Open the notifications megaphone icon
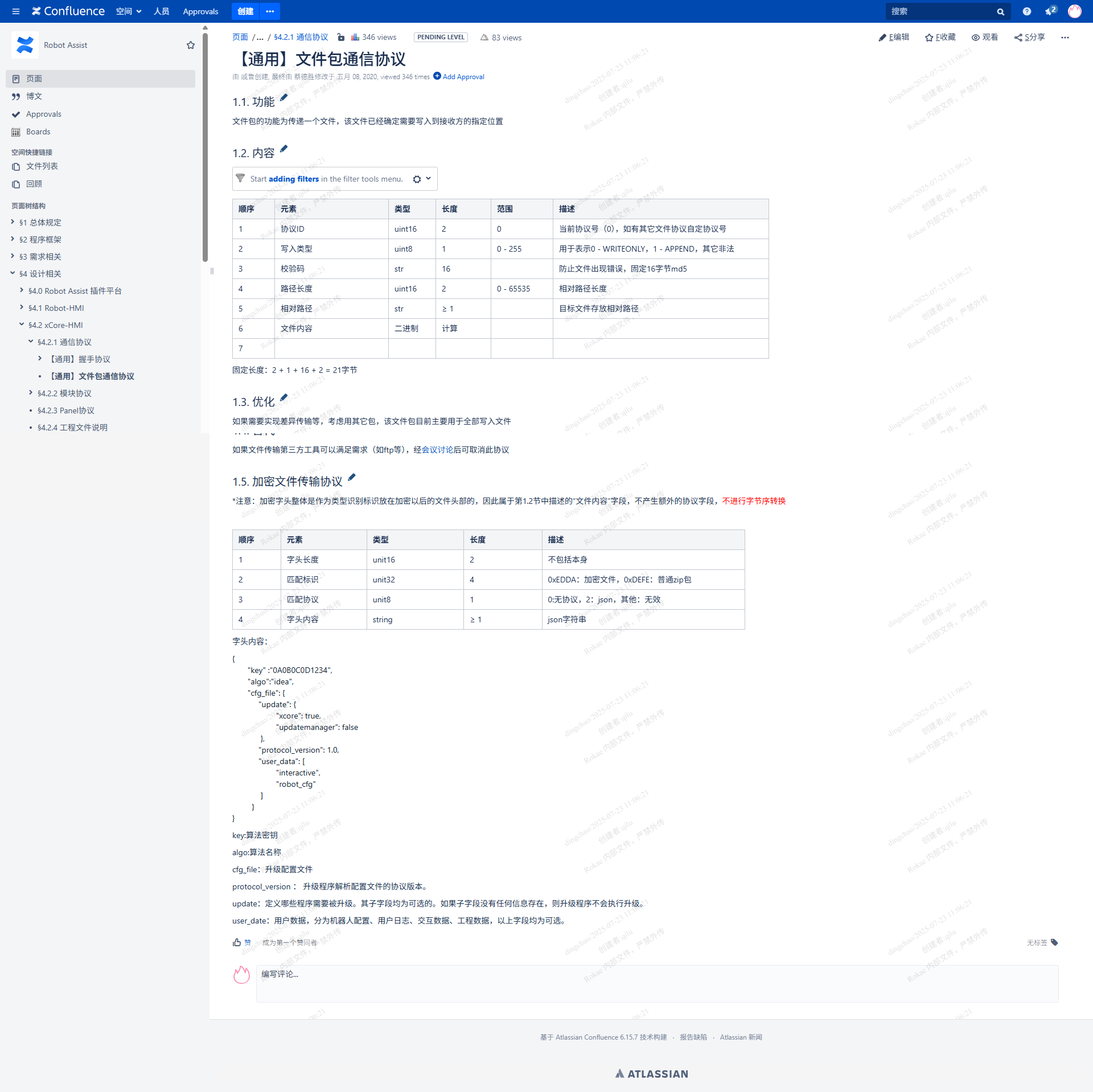 tap(1049, 11)
